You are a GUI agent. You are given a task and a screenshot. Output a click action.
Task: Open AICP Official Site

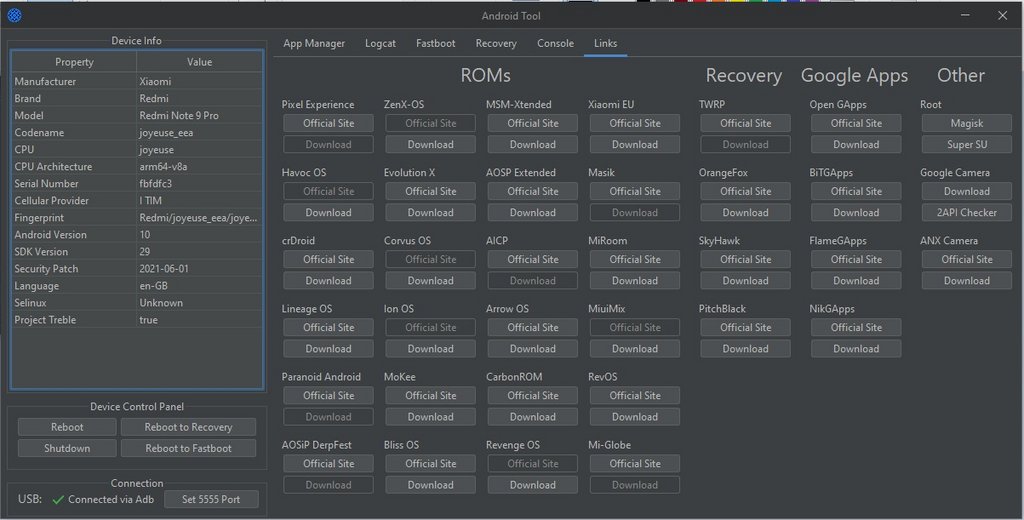click(x=533, y=259)
